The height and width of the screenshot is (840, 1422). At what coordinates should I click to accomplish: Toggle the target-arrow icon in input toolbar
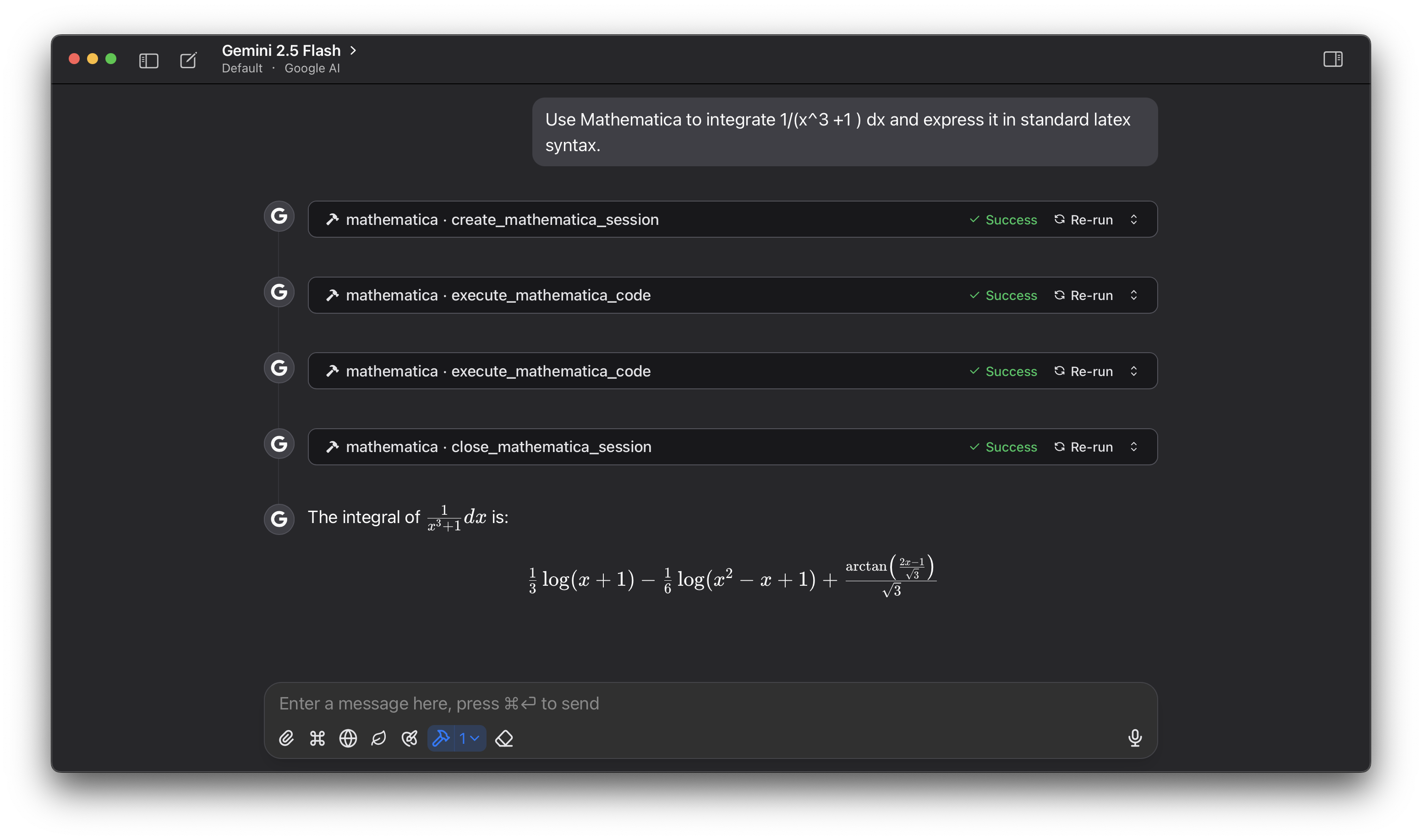pos(409,738)
